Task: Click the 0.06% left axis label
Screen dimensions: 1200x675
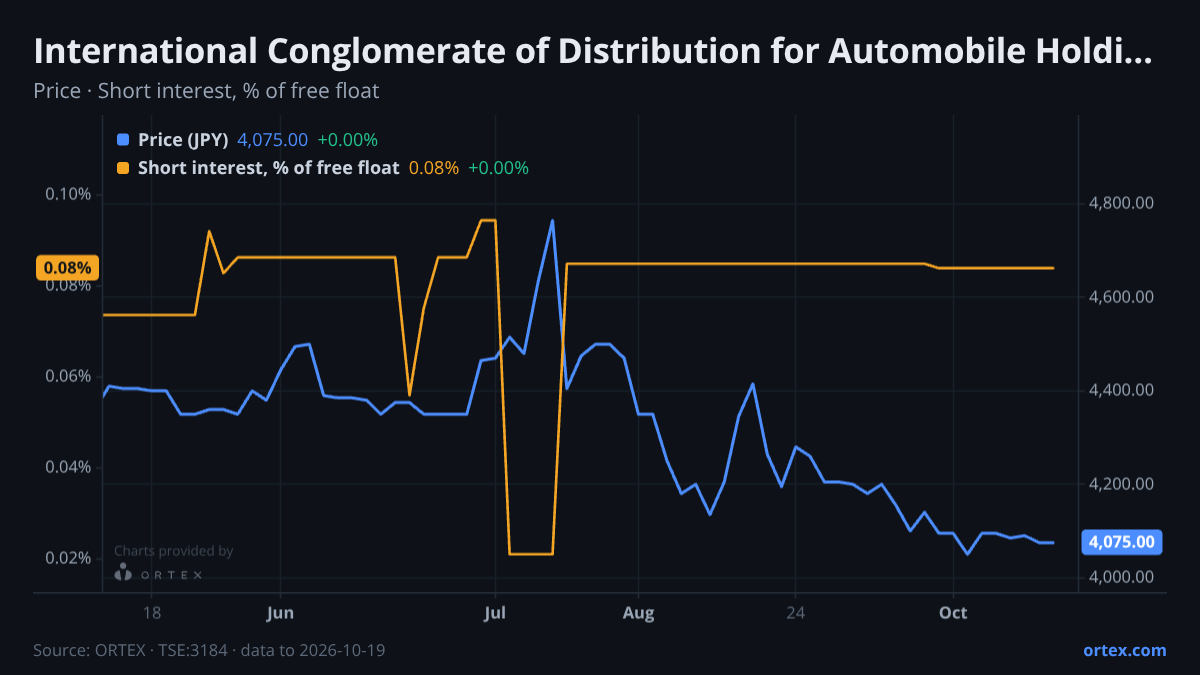Action: pyautogui.click(x=68, y=376)
